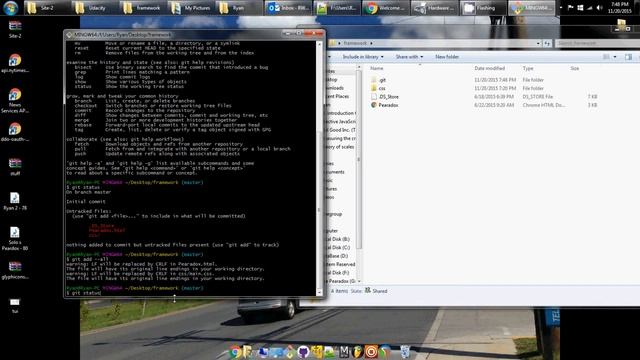Switch to the framework folder taskbar button

point(144,8)
